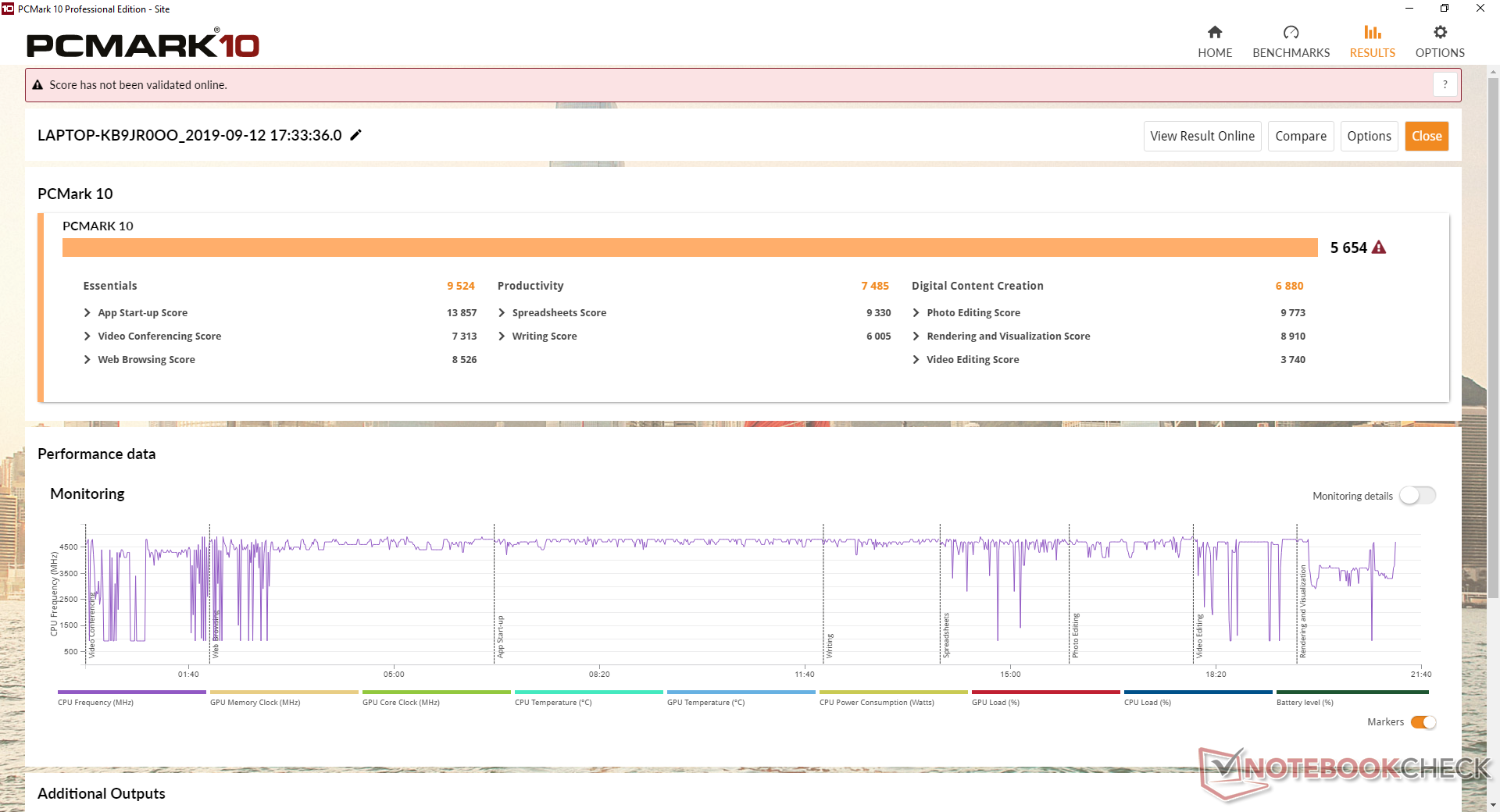Expand the Web Browsing Score row
The height and width of the screenshot is (812, 1500).
click(87, 359)
